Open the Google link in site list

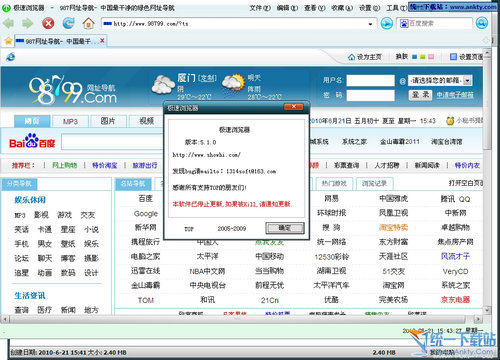point(146,214)
